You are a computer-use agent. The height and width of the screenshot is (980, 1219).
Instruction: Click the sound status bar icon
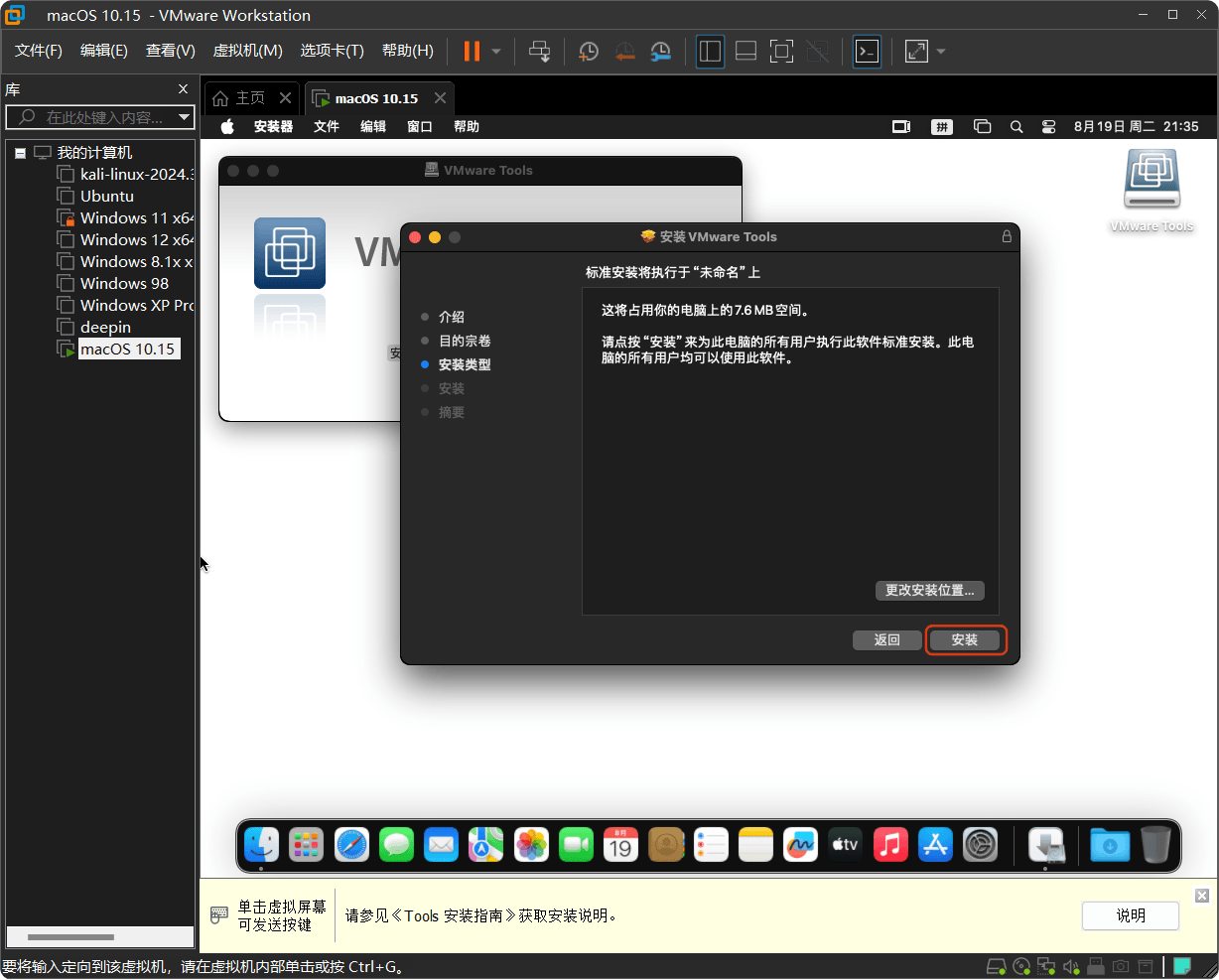(1071, 965)
